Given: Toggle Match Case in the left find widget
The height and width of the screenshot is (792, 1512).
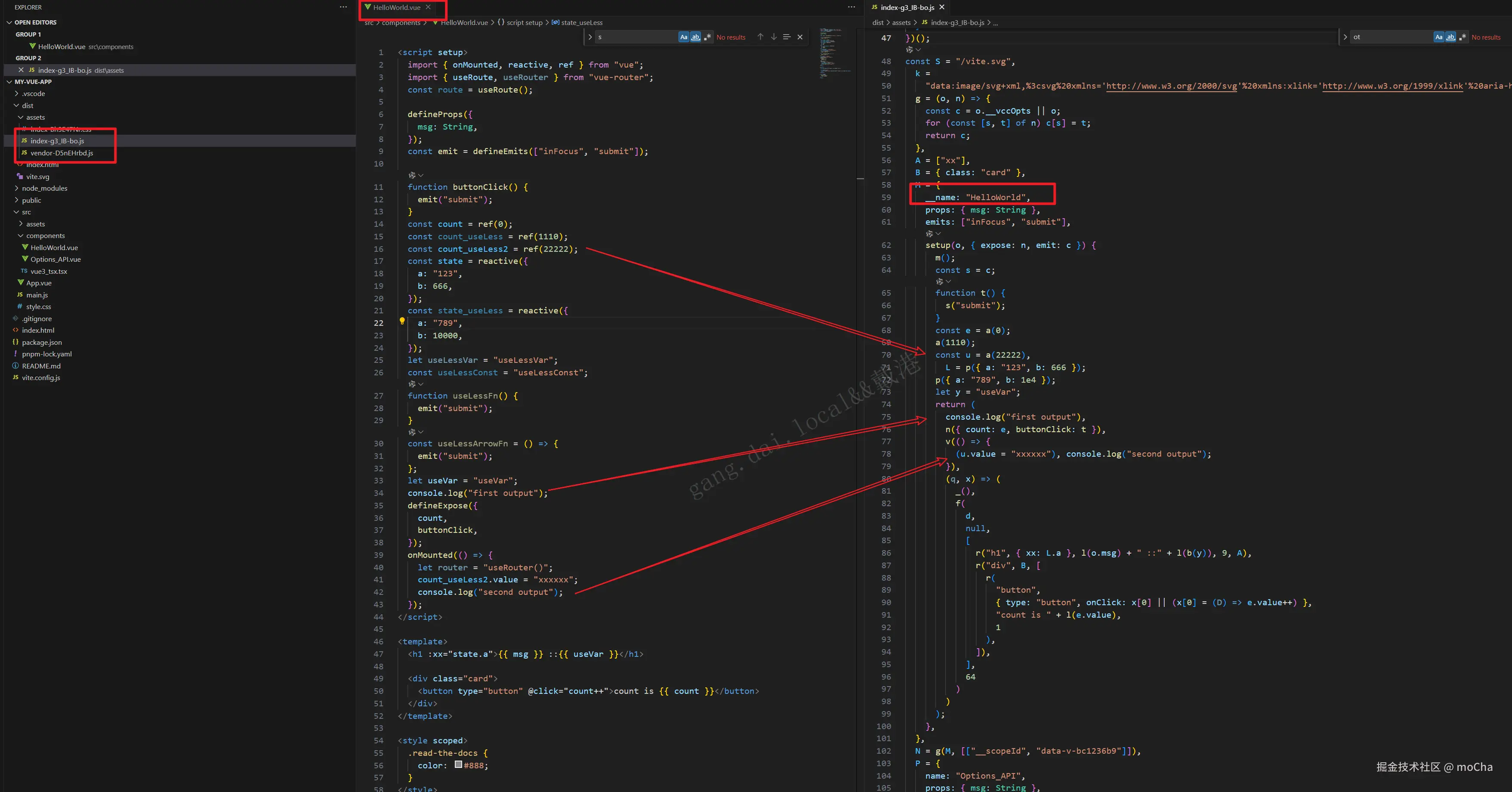Looking at the screenshot, I should (x=683, y=37).
